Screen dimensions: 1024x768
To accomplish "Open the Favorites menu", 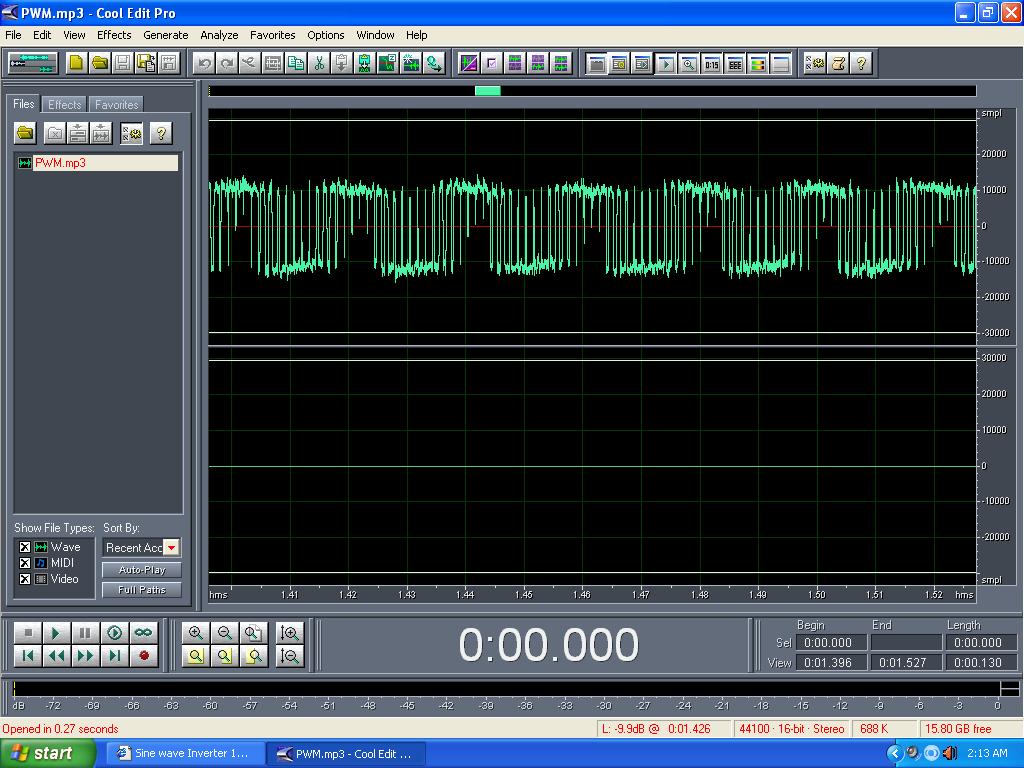I will tap(272, 35).
